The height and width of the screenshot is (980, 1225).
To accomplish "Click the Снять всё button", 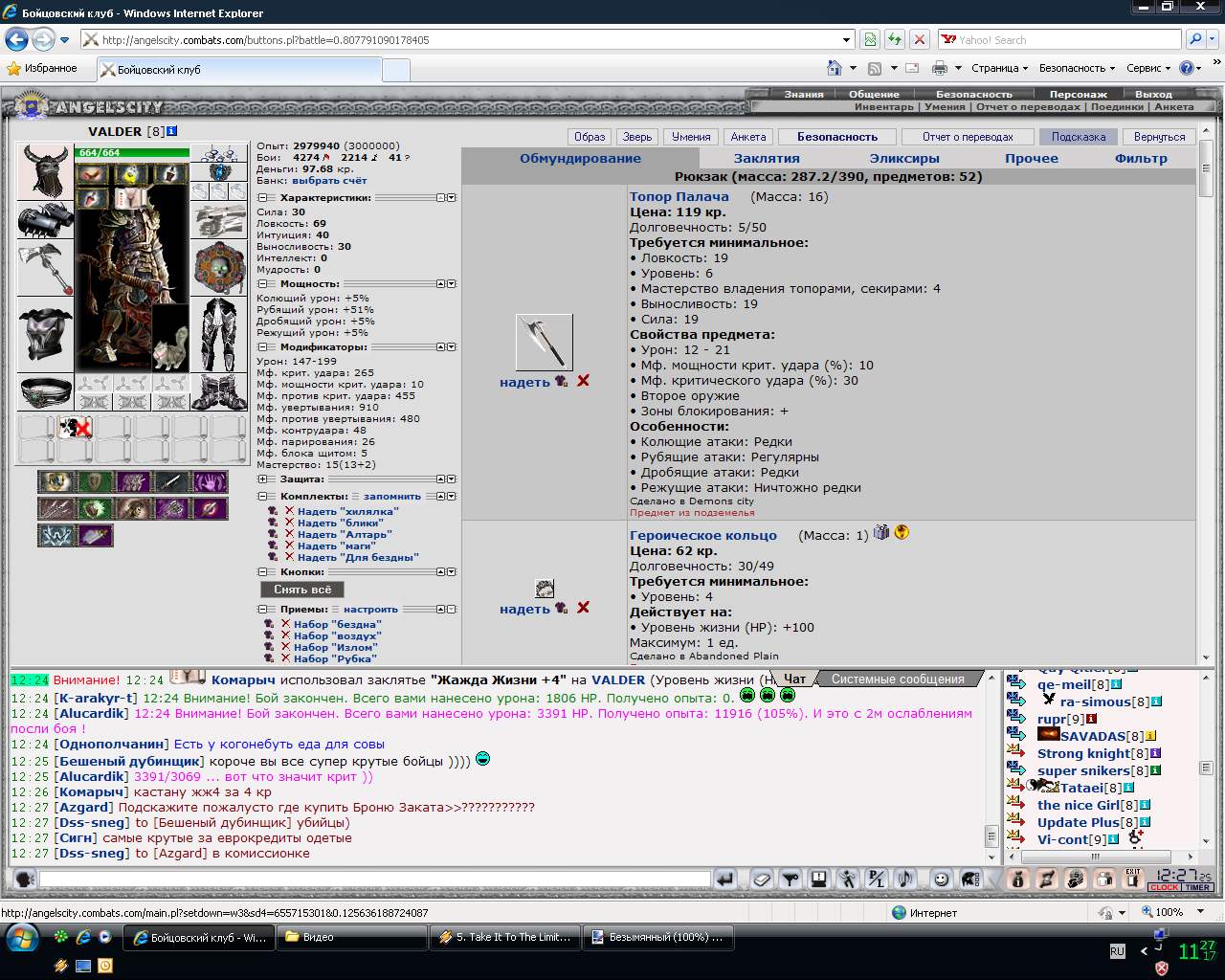I will click(x=302, y=590).
